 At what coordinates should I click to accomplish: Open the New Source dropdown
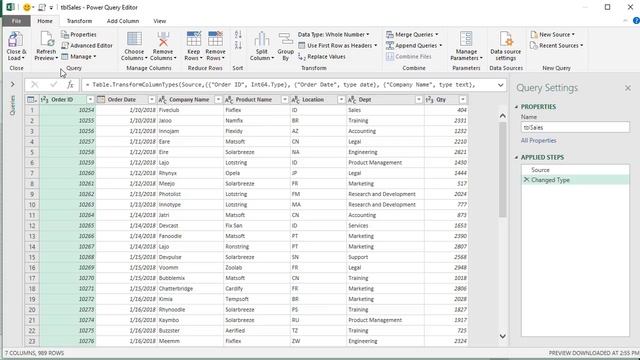[x=552, y=35]
